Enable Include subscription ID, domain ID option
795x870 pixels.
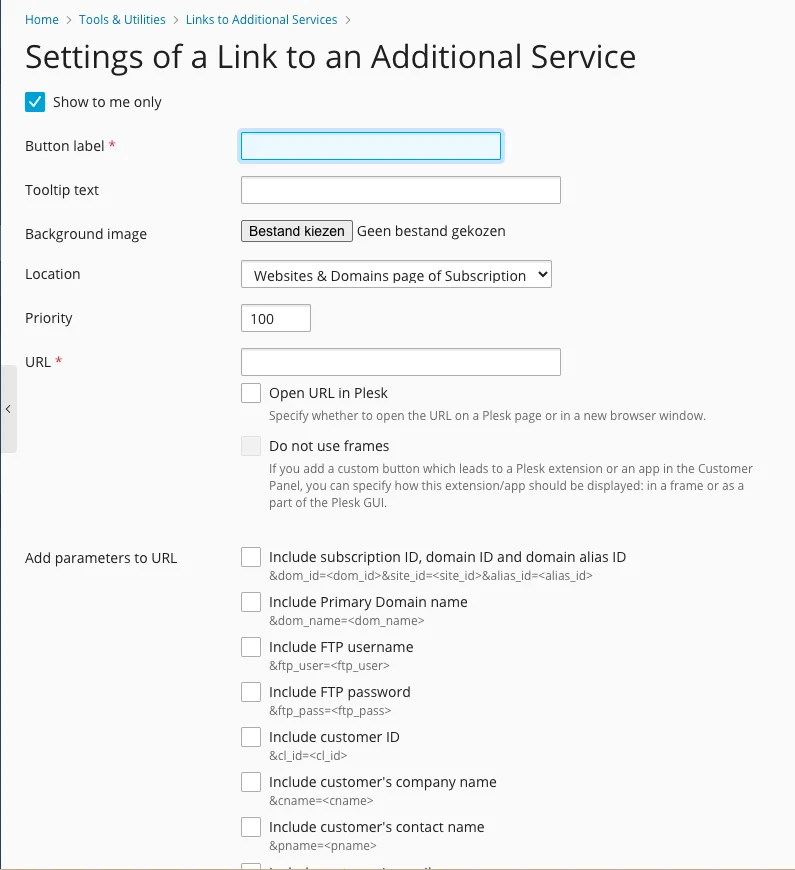[250, 557]
